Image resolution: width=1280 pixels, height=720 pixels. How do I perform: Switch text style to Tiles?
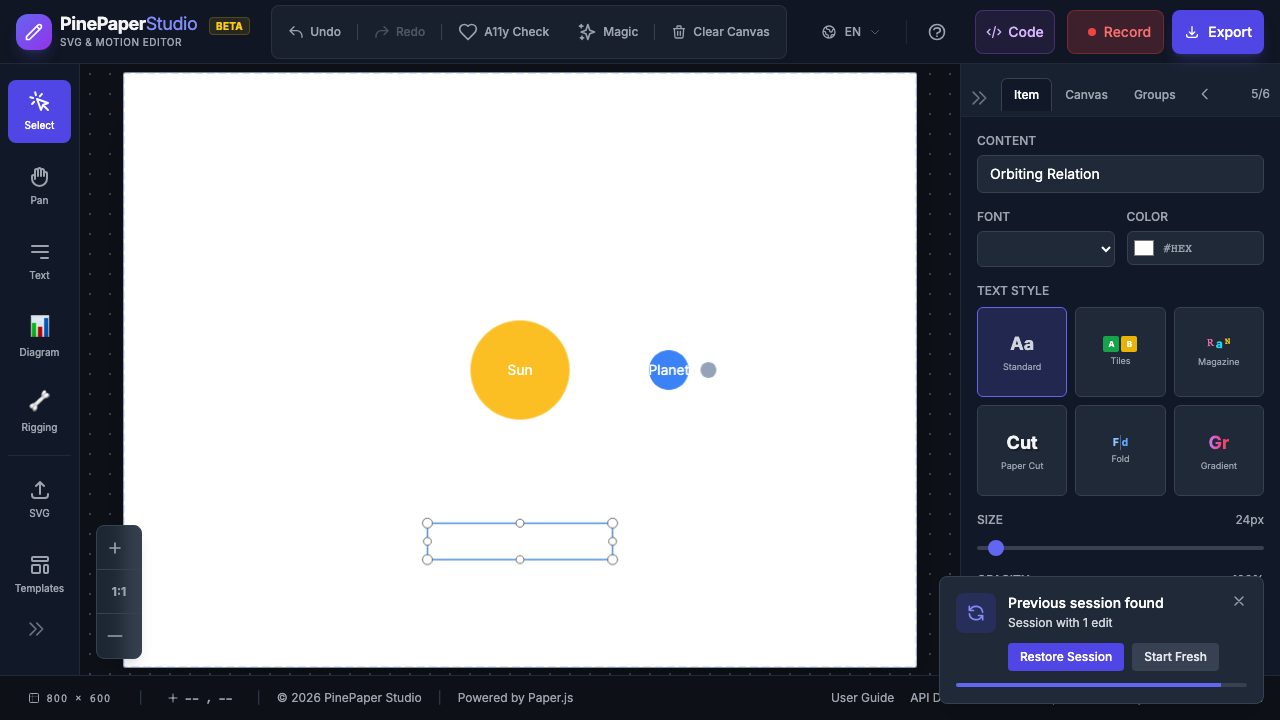coord(1120,351)
